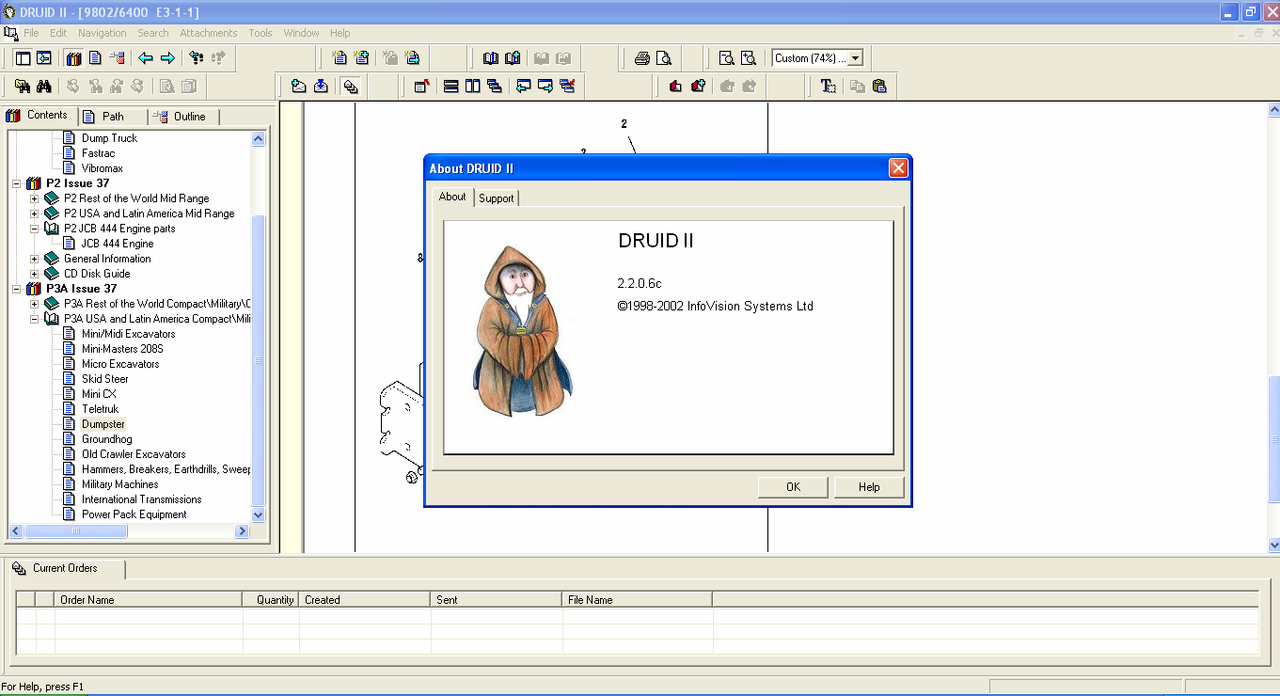Click the cascade windows icon

[x=495, y=86]
